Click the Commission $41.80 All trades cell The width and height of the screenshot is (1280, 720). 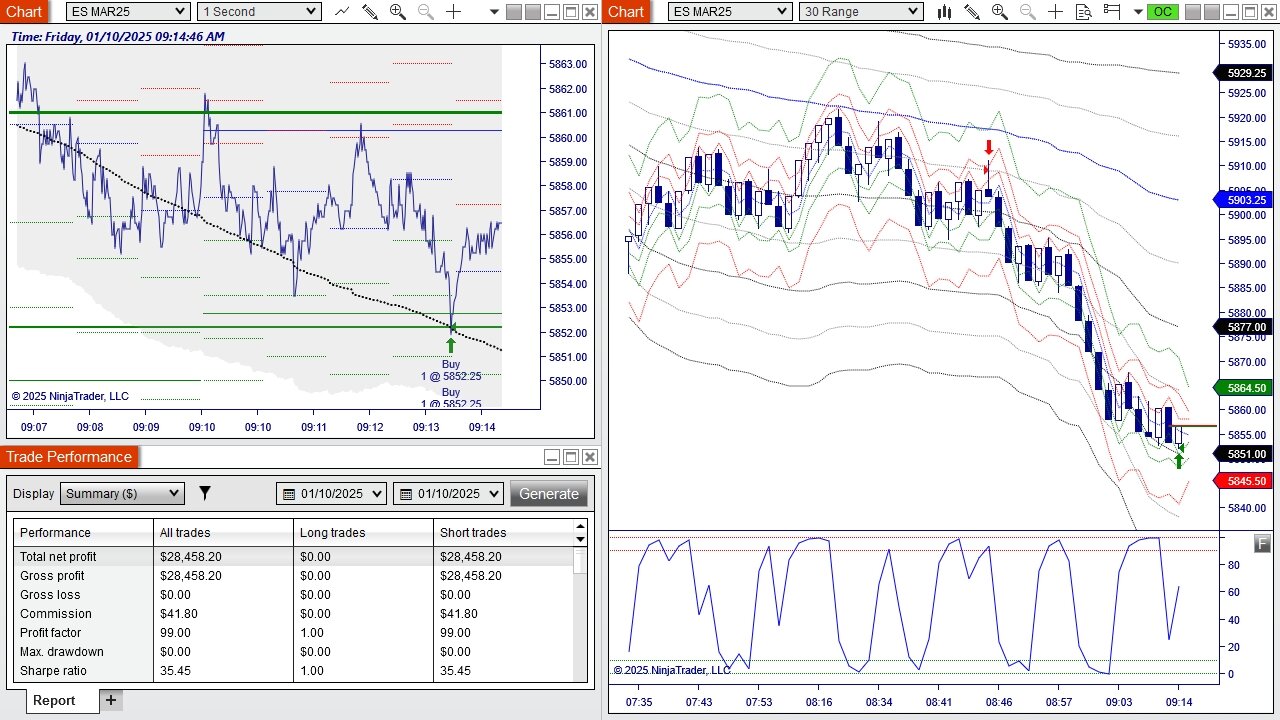point(224,613)
